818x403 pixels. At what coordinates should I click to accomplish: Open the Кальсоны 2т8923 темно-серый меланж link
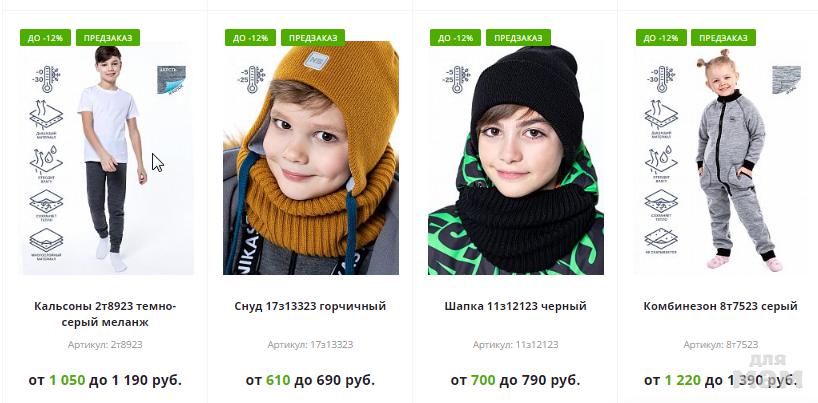pos(105,314)
